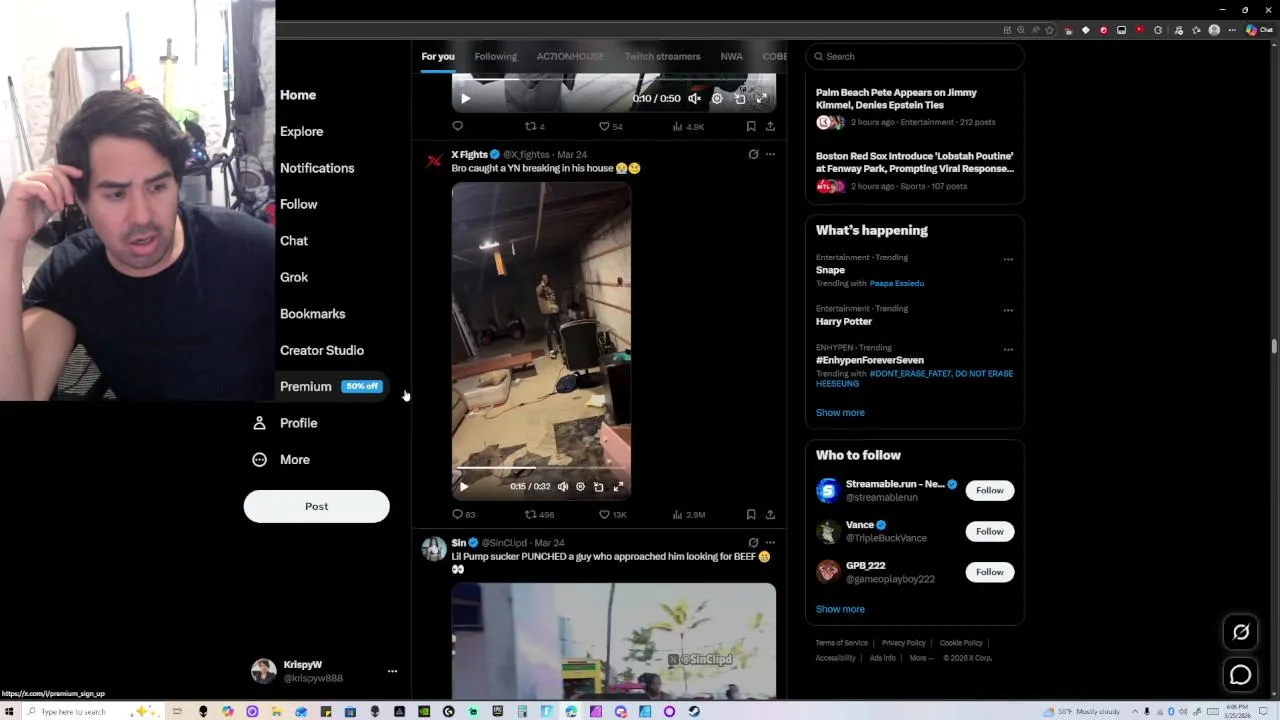
Task: View analytics showing 2.9M views
Action: click(x=688, y=514)
